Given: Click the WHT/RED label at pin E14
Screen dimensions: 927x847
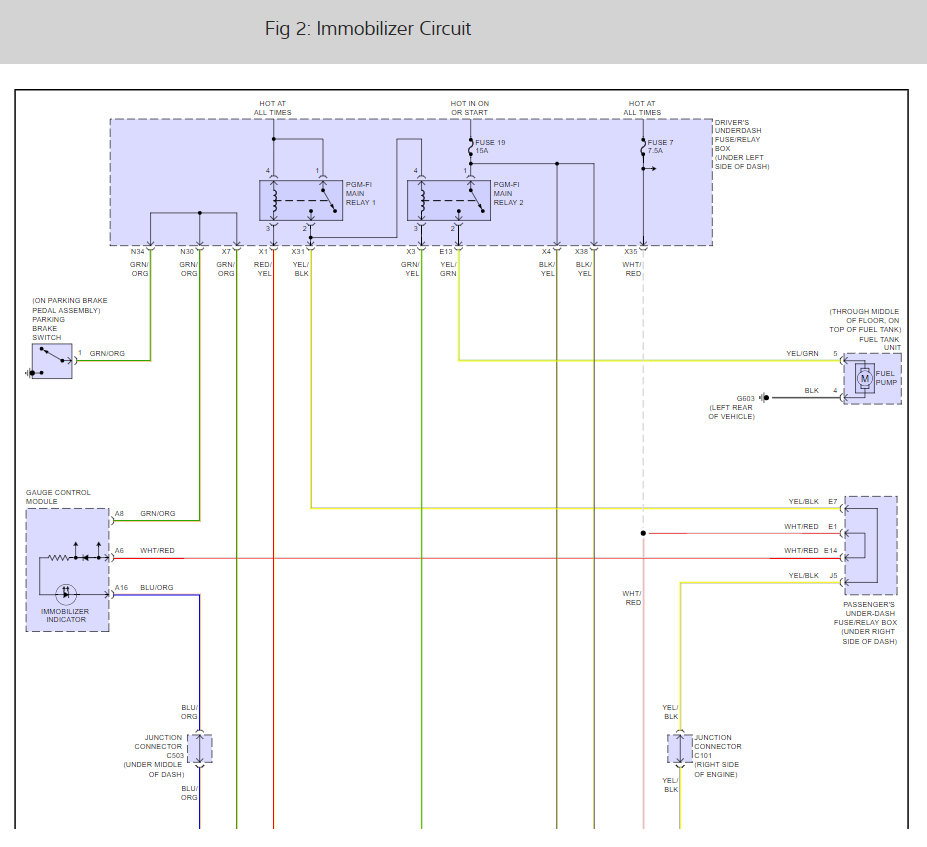Looking at the screenshot, I should [801, 550].
